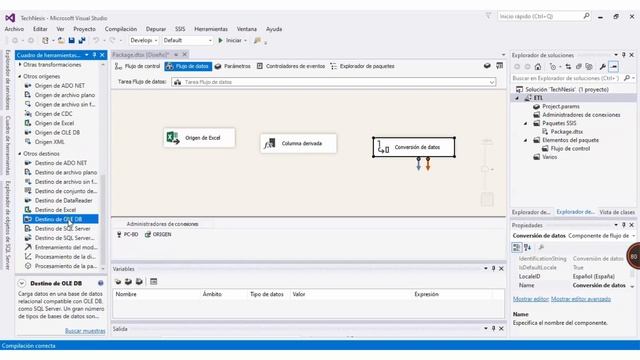Screen dimensions: 640x360
Task: Select the Origen de CDC item
Action: click(x=53, y=114)
